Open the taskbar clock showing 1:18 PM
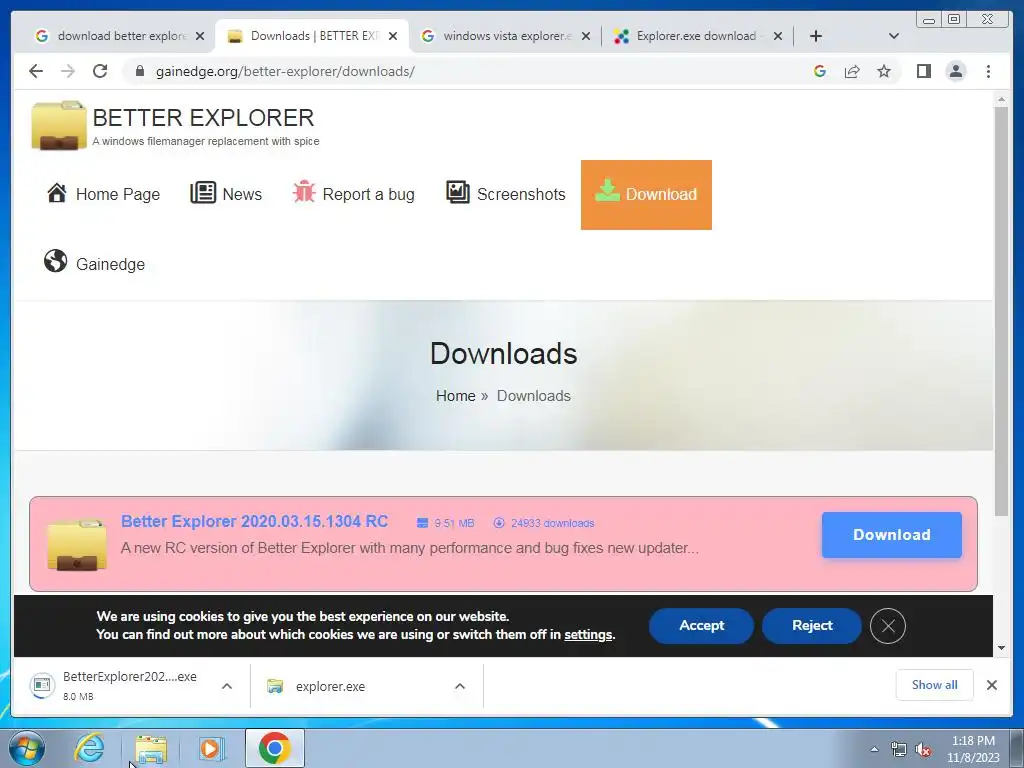 click(973, 749)
